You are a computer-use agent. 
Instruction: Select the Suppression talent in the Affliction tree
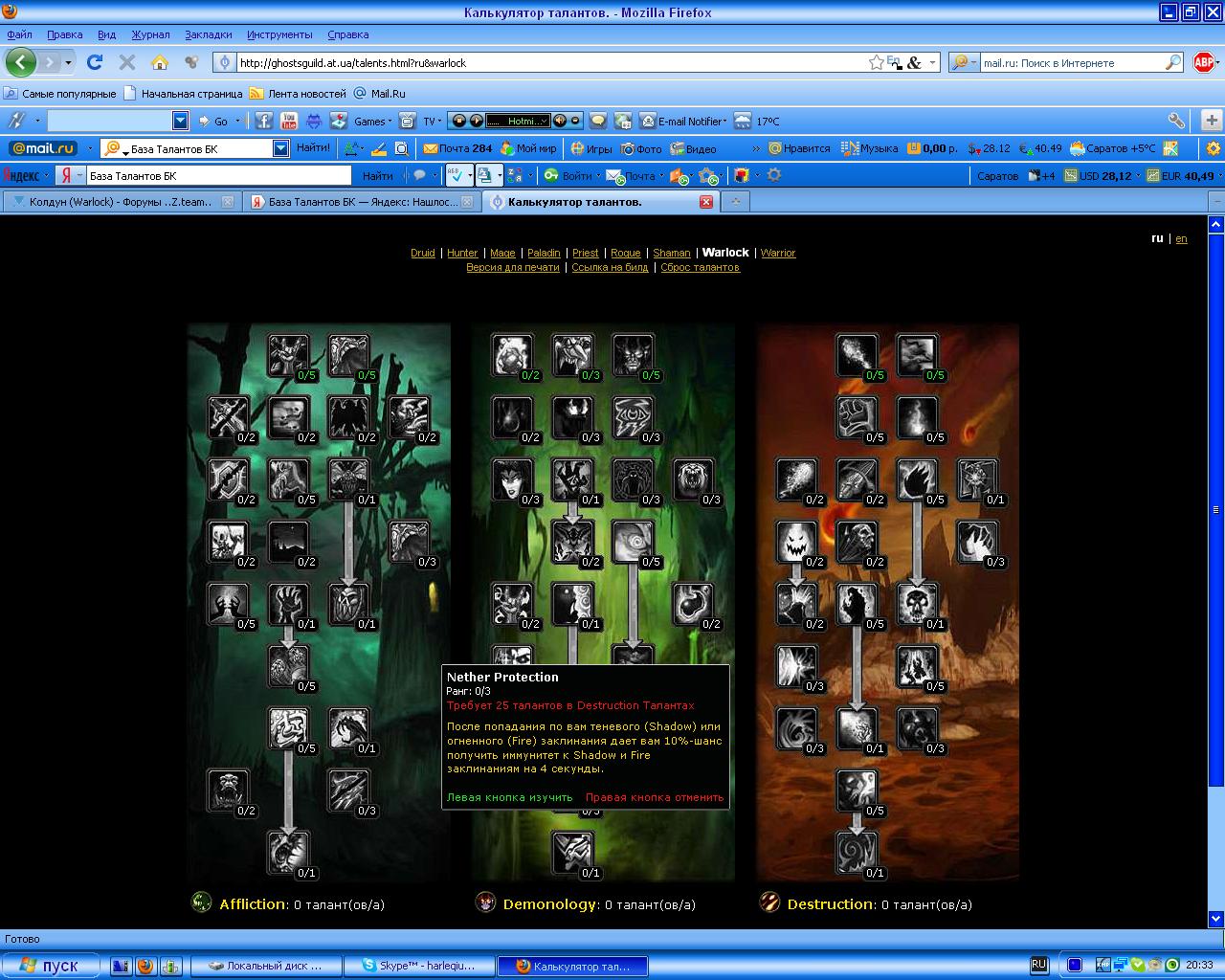click(x=287, y=355)
